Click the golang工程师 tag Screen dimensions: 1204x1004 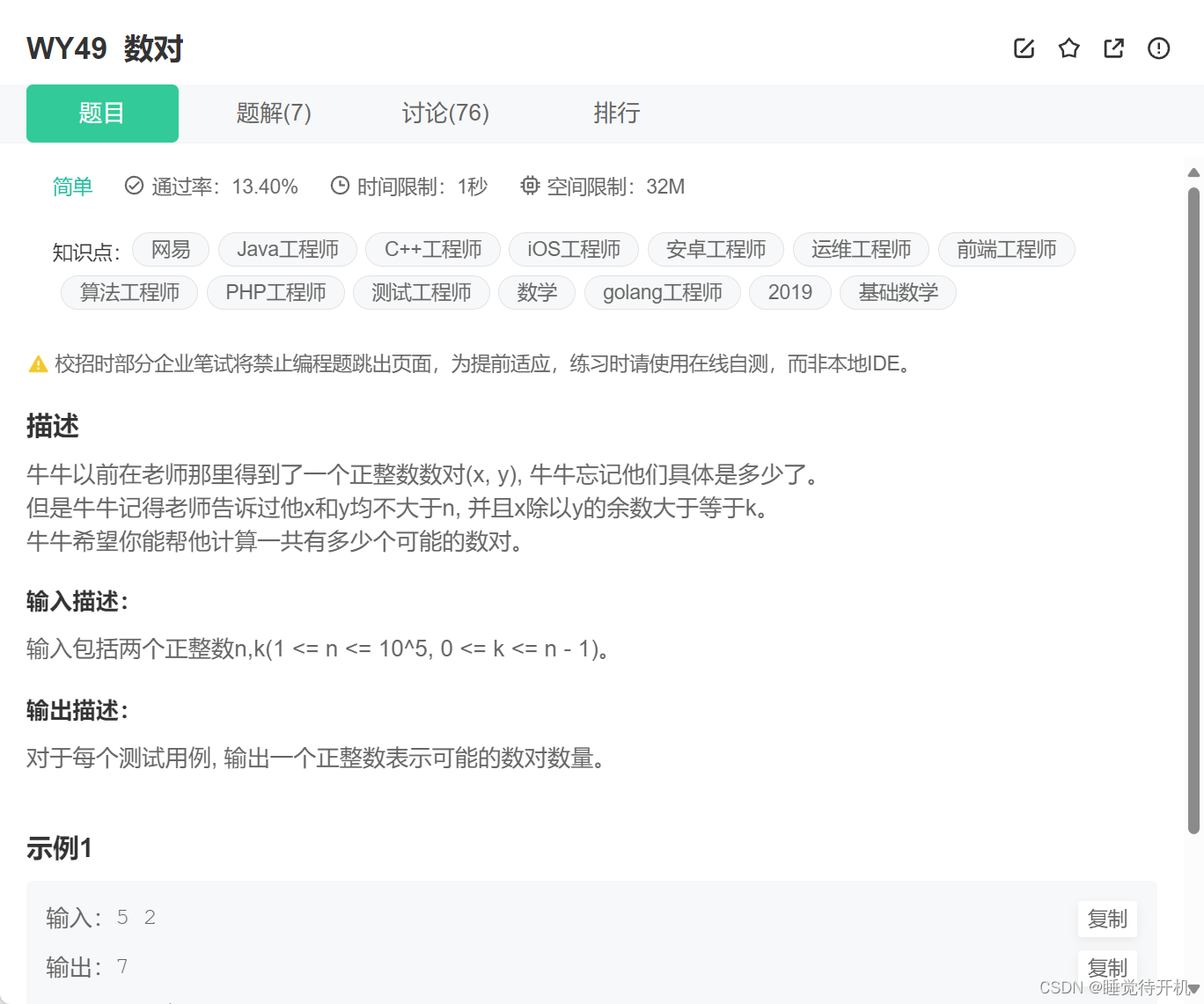point(663,293)
